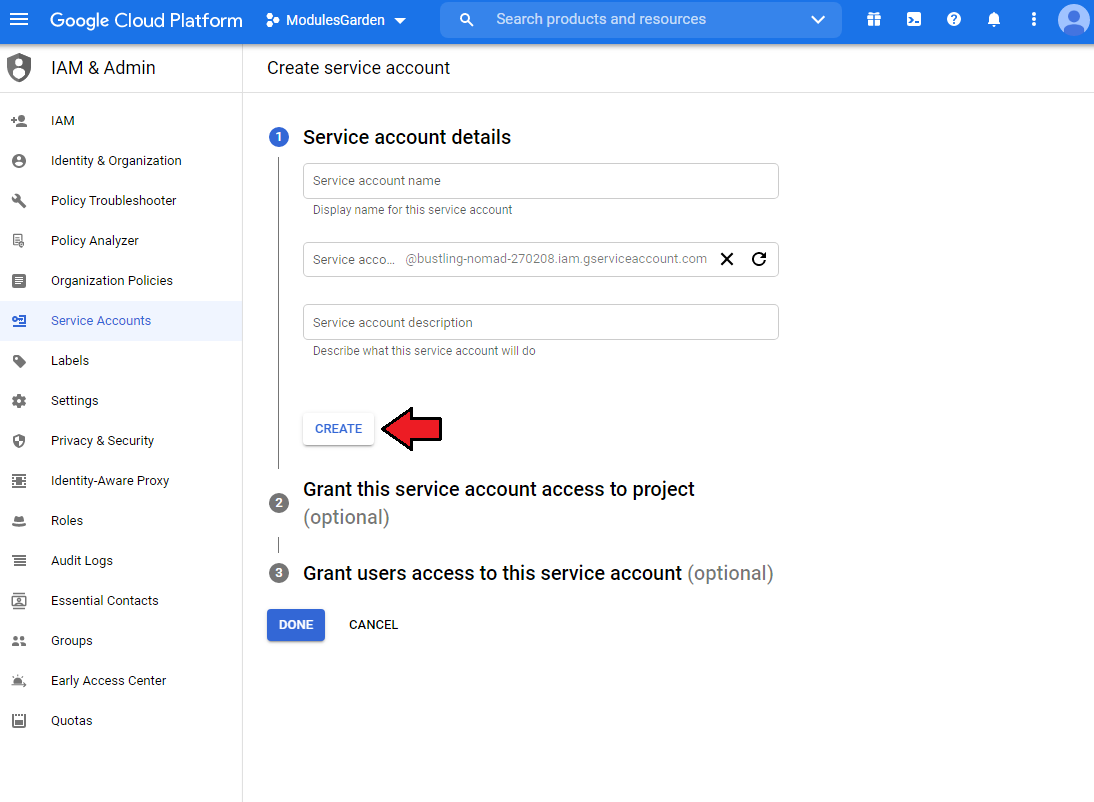Open Identity-Aware Proxy

point(121,481)
